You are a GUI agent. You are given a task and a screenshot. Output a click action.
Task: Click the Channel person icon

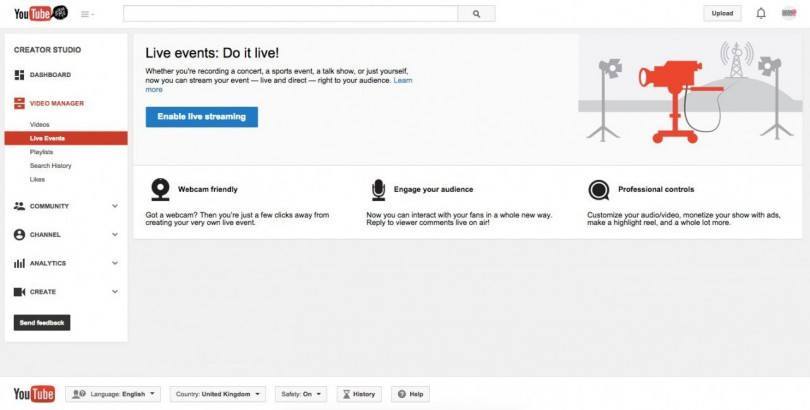(x=19, y=234)
